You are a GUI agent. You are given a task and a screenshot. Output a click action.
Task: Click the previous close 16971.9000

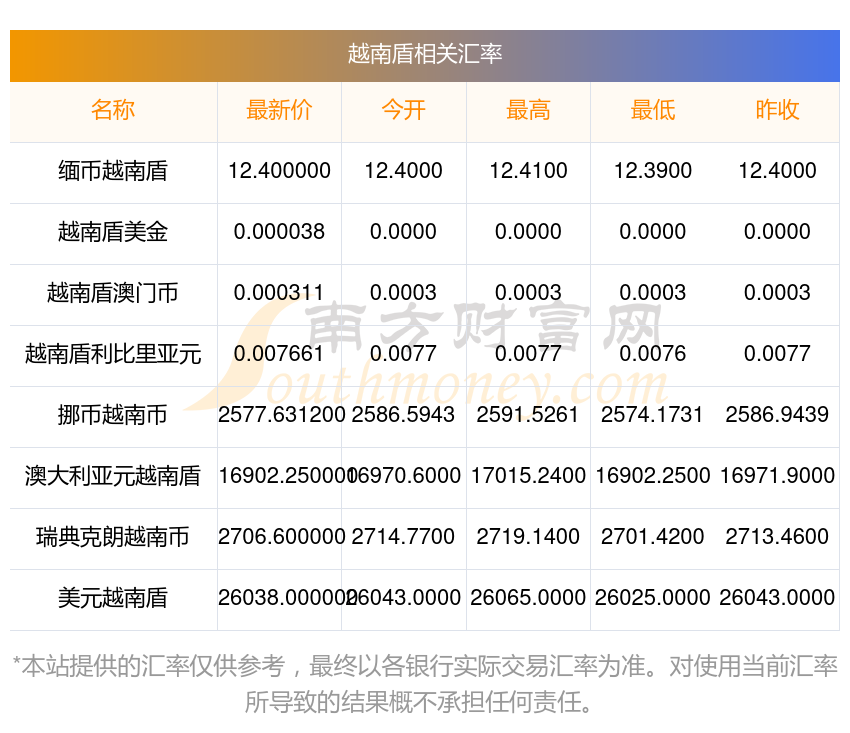777,476
